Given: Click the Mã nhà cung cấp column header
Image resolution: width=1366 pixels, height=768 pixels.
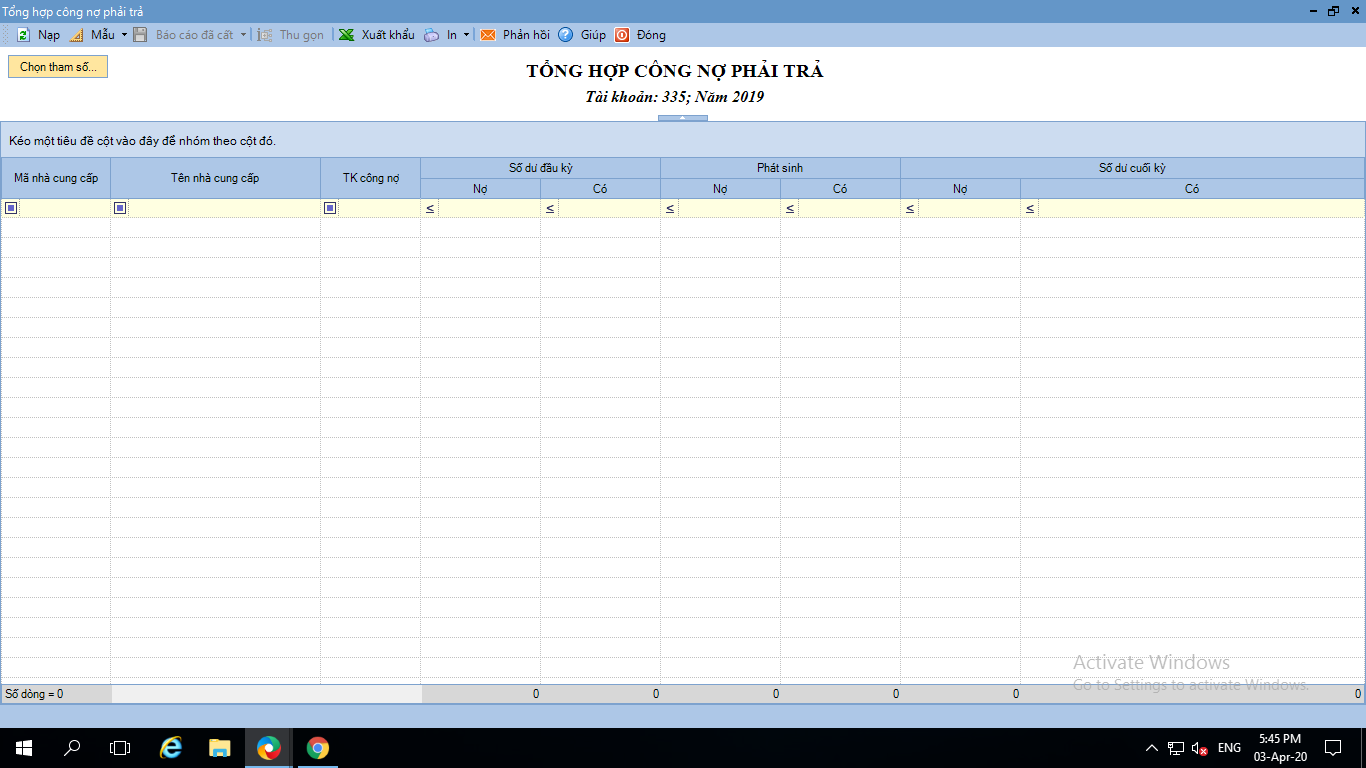Looking at the screenshot, I should (x=56, y=178).
